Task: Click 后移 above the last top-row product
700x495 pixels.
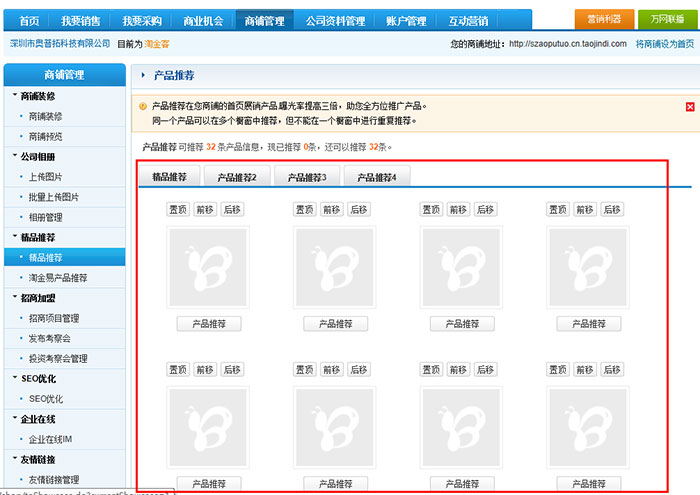Action: (612, 209)
